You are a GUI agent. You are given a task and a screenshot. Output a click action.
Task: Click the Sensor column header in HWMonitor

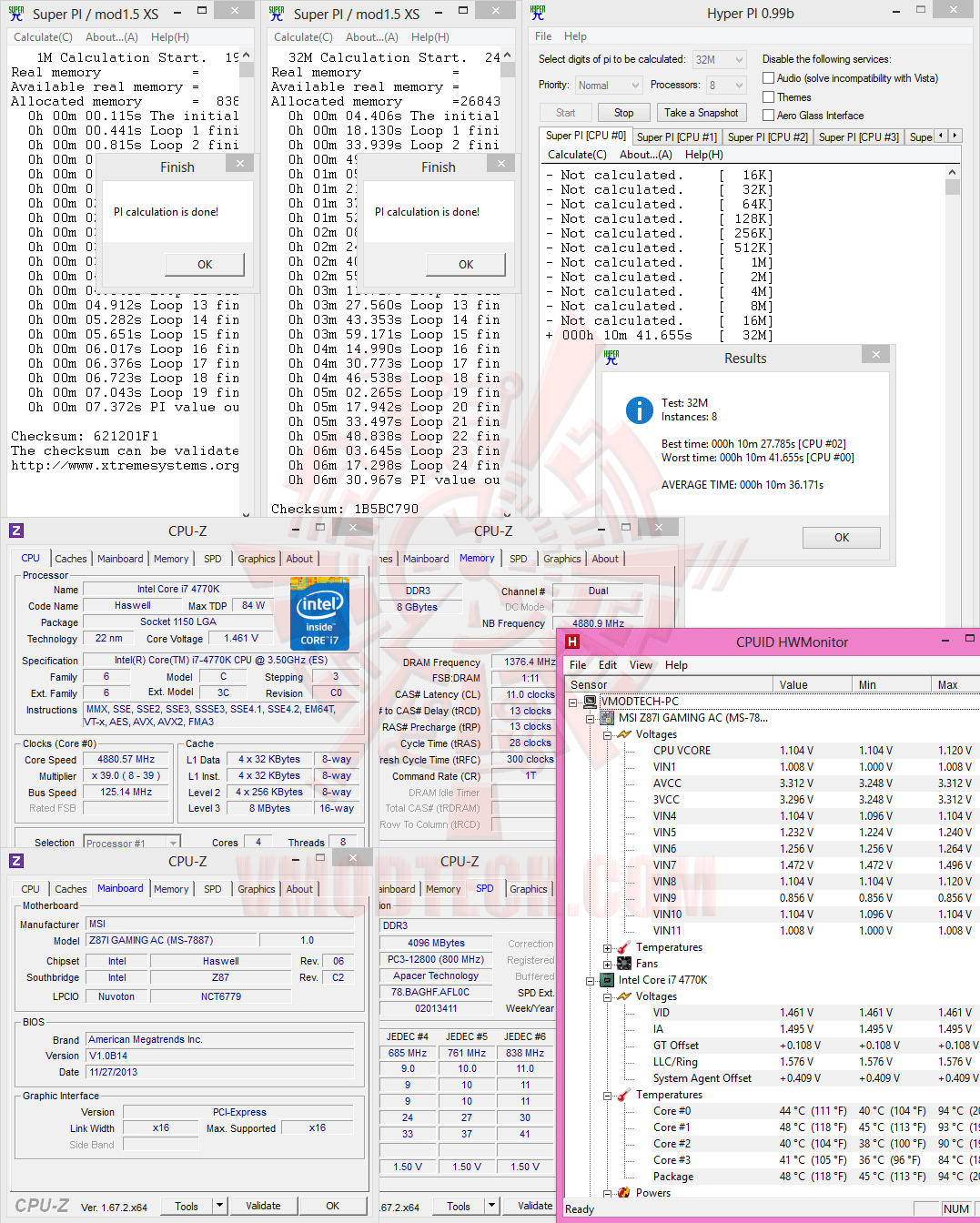(670, 684)
